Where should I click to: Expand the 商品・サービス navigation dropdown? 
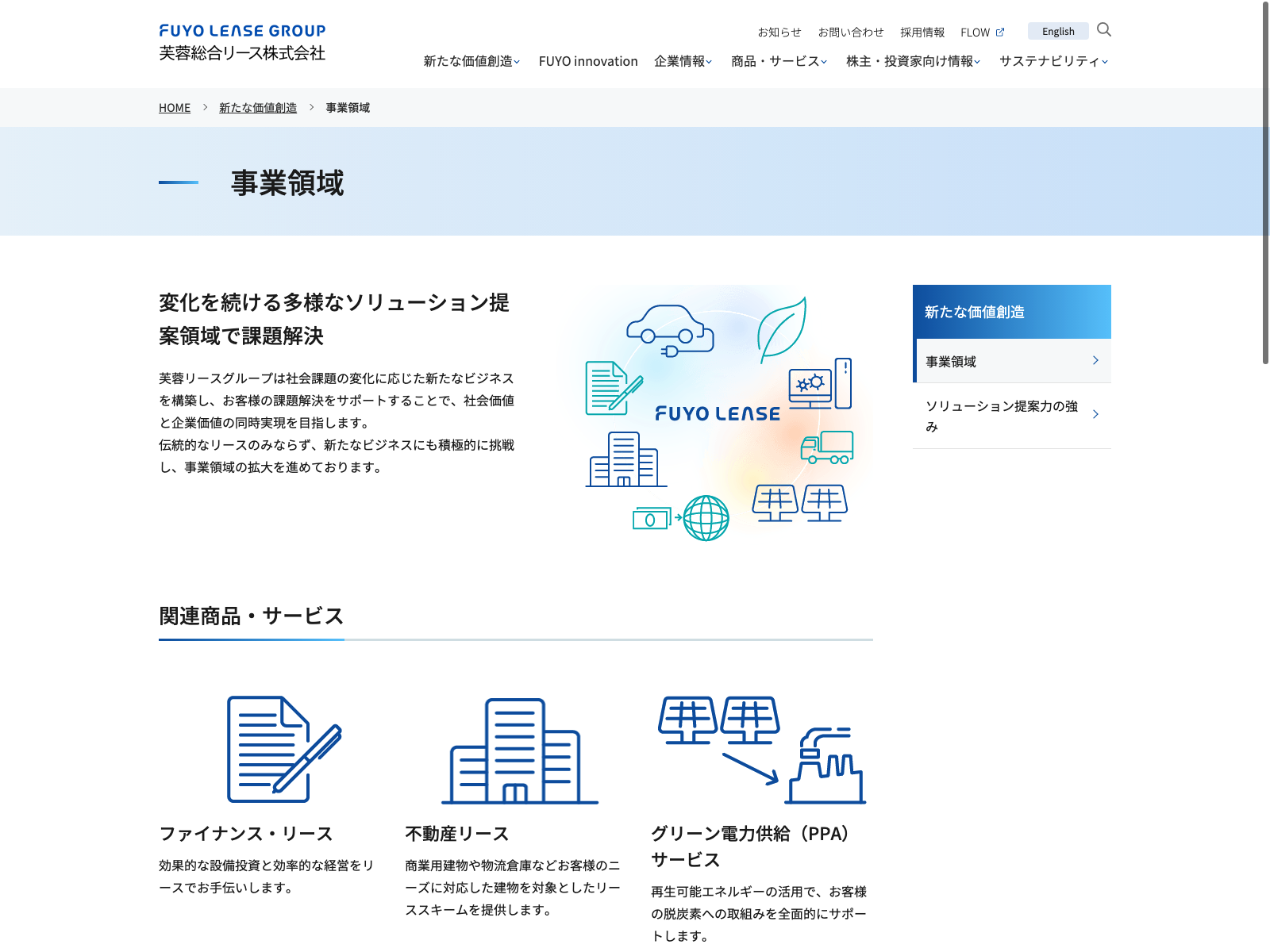pyautogui.click(x=779, y=61)
